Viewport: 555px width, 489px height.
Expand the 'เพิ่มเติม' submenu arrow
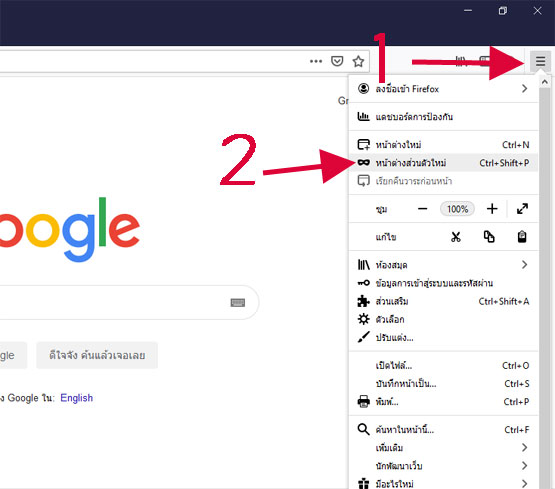pyautogui.click(x=525, y=448)
